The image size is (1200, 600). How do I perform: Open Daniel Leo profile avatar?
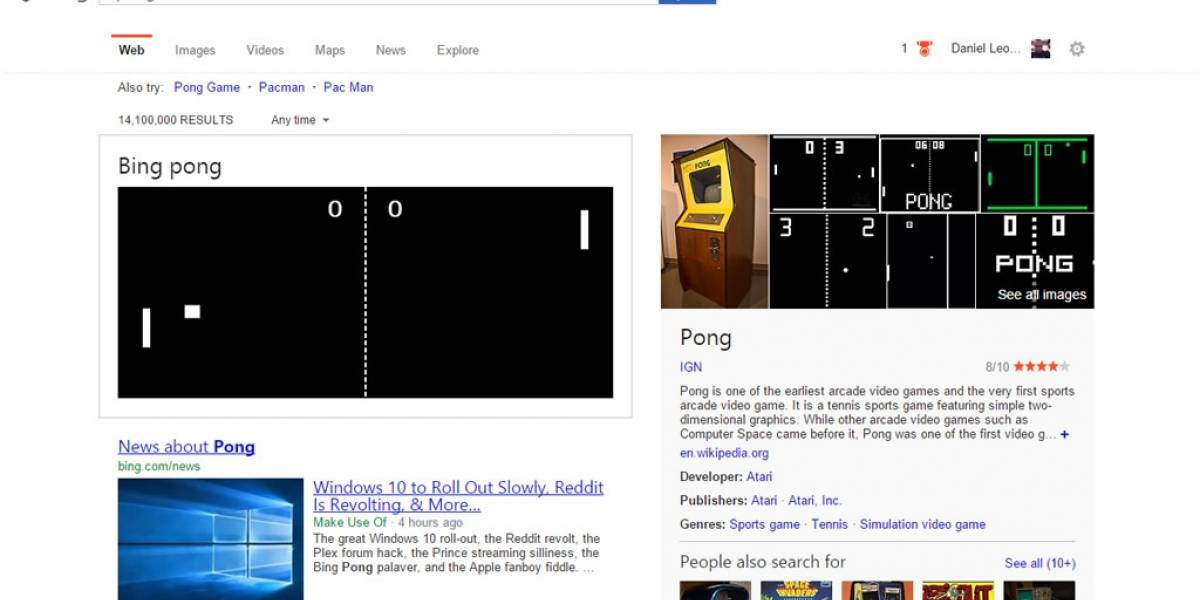click(1041, 49)
